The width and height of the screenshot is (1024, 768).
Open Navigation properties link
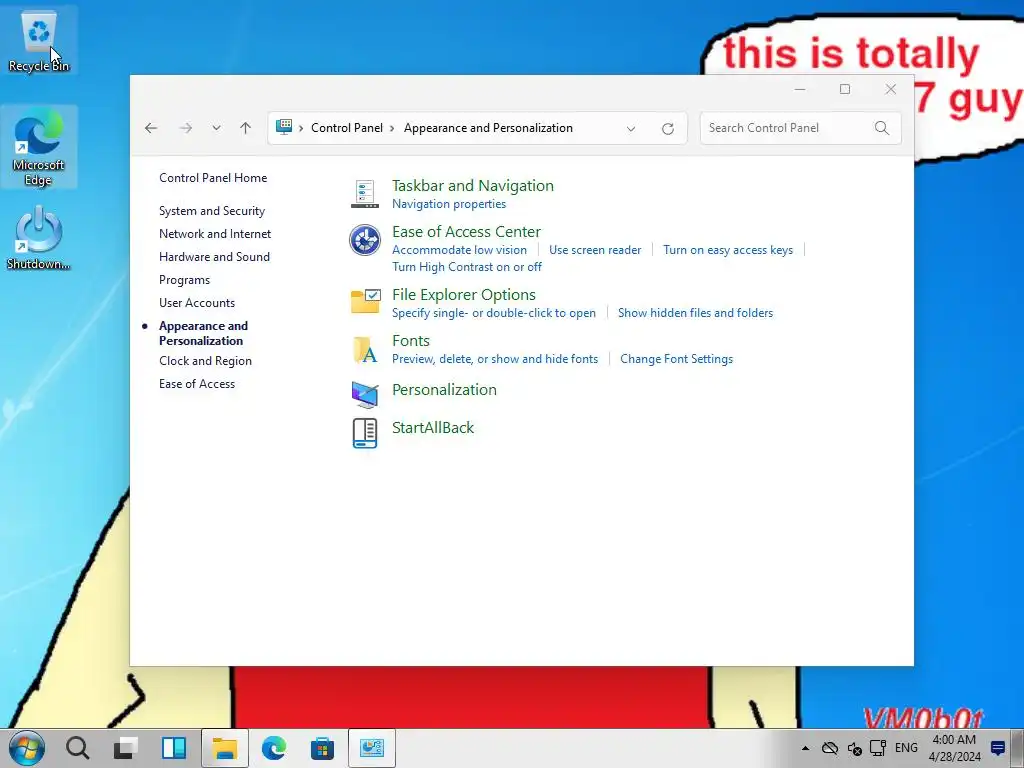(x=449, y=204)
